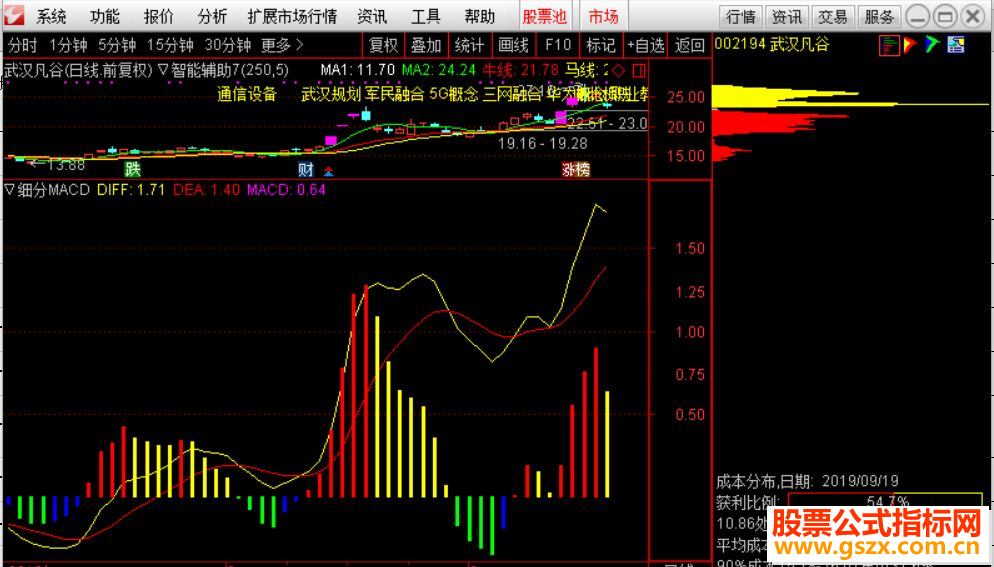Open the 资讯 menu in menu bar
This screenshot has width=994, height=567.
click(x=373, y=16)
